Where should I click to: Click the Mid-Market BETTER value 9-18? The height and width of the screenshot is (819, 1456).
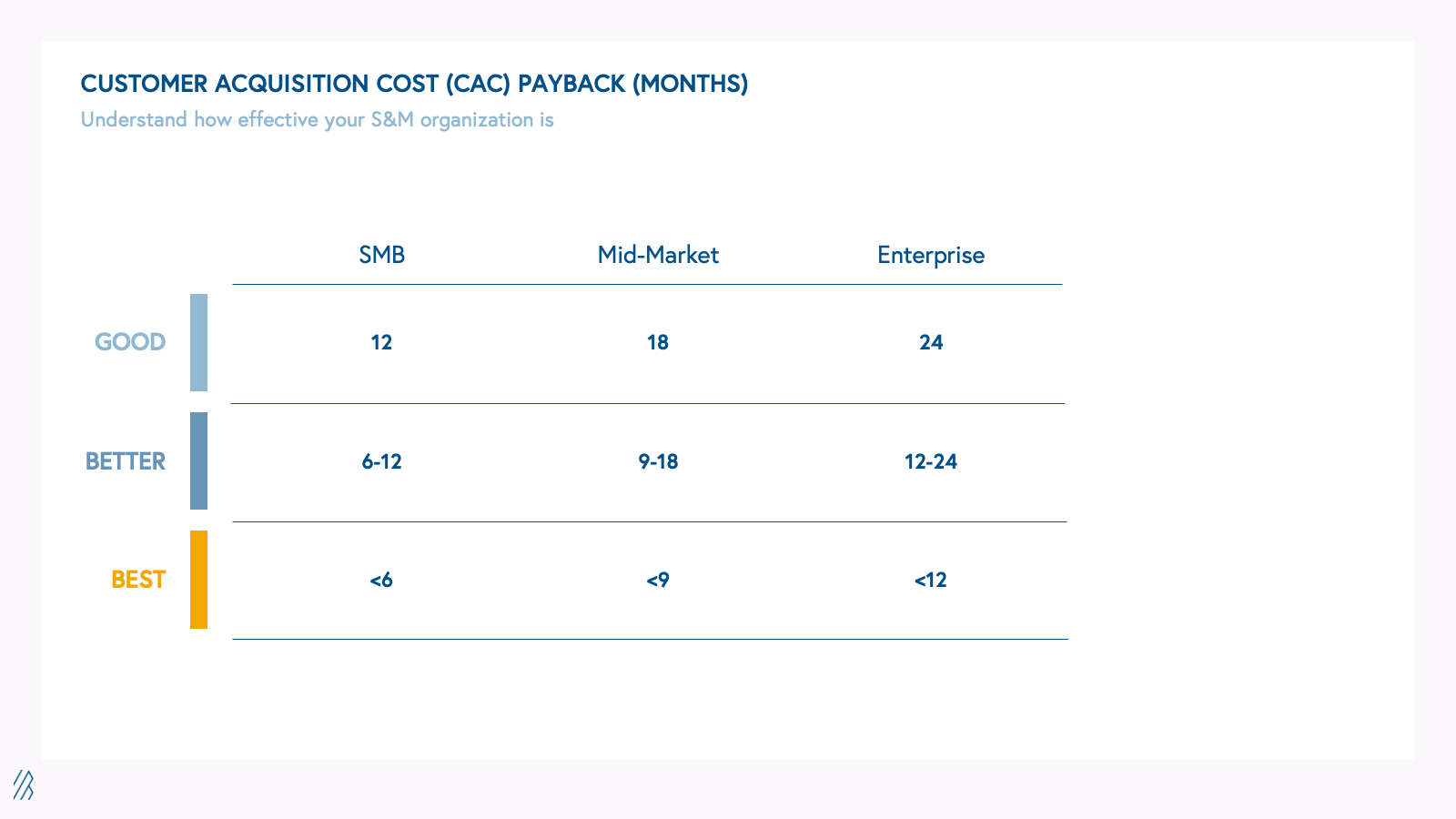(658, 461)
